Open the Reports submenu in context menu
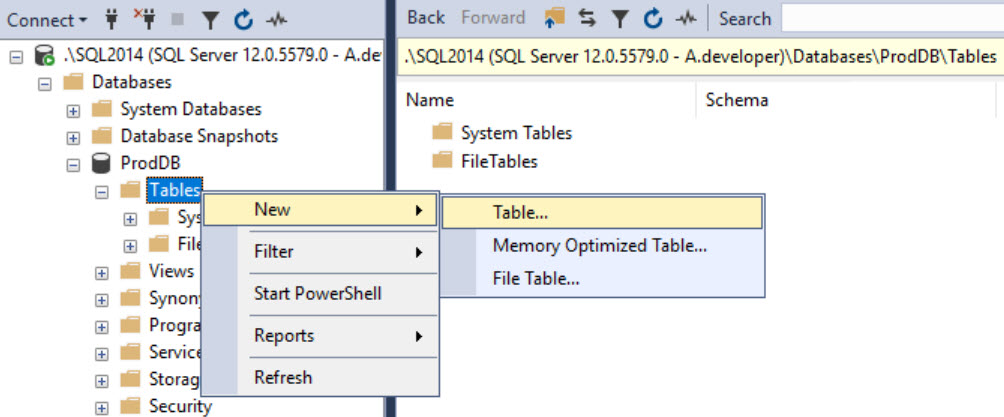This screenshot has height=417, width=1004. pyautogui.click(x=320, y=336)
